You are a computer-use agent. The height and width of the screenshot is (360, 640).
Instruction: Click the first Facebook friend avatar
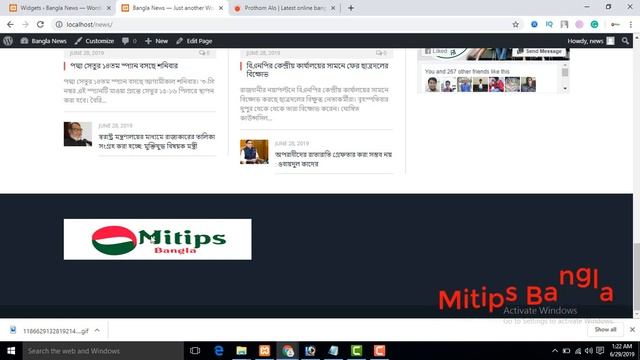[x=432, y=84]
